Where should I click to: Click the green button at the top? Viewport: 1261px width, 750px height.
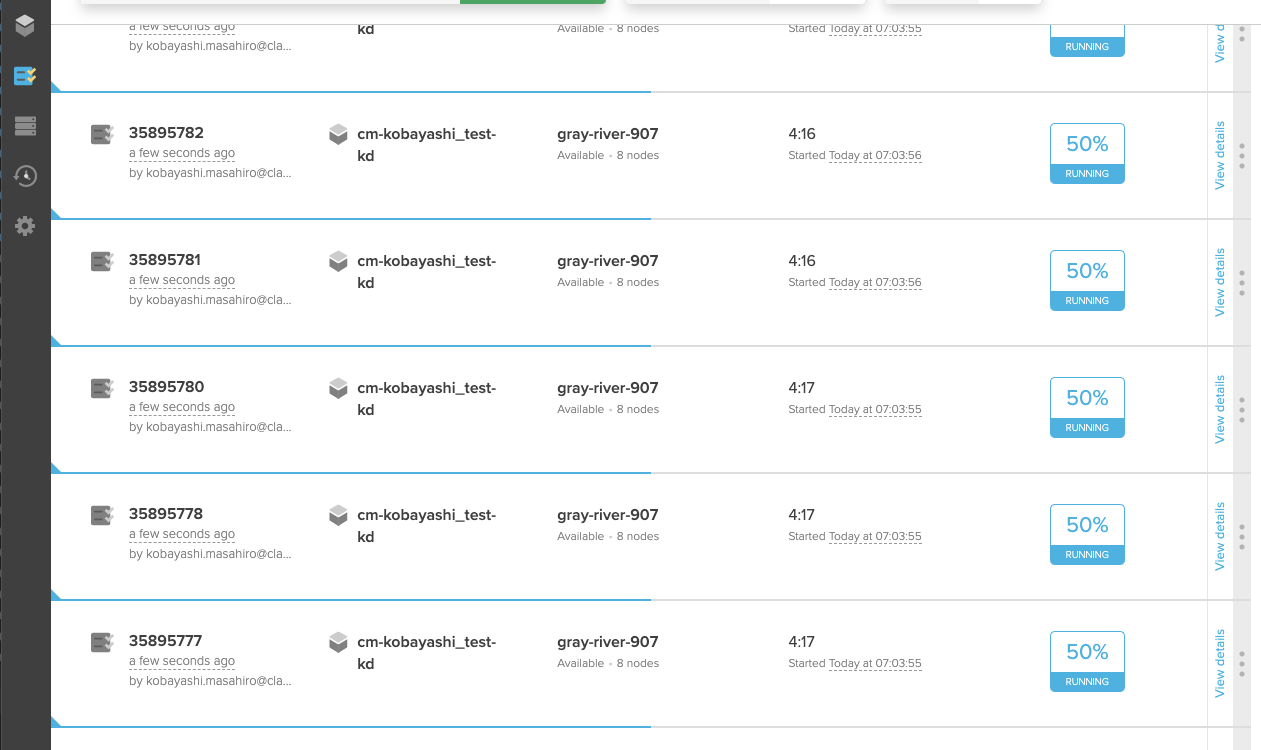point(531,2)
